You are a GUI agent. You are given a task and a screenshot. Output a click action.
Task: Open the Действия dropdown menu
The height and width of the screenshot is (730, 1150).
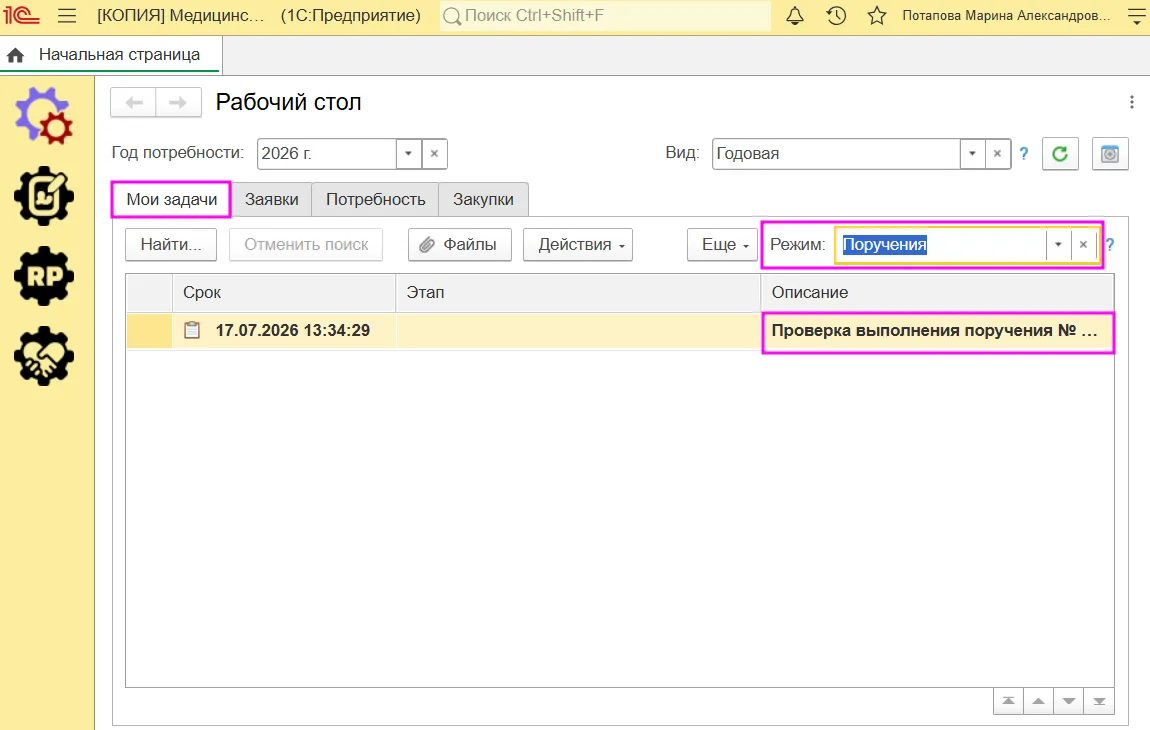(578, 245)
